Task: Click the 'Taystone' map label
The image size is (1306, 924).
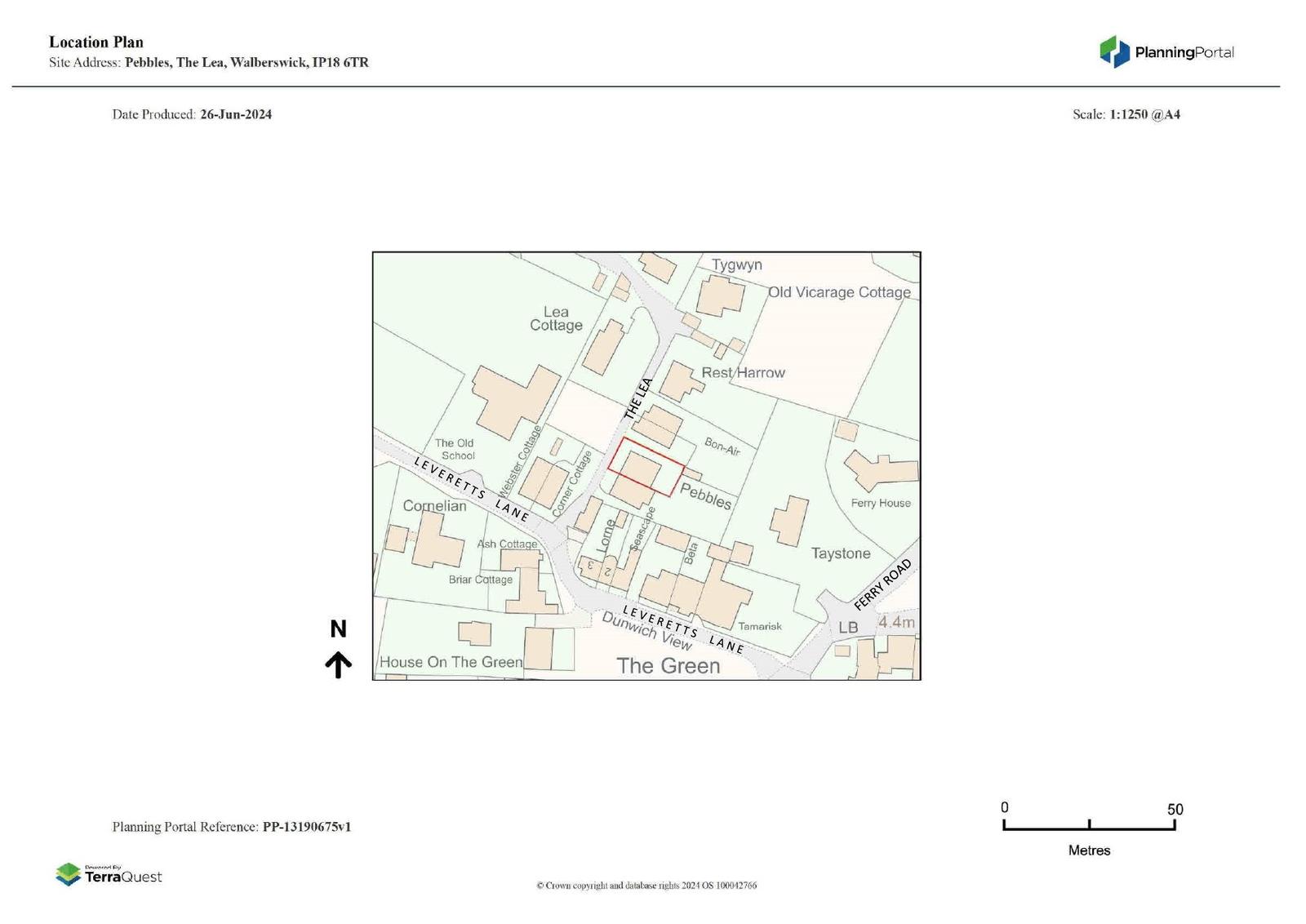Action: click(840, 553)
